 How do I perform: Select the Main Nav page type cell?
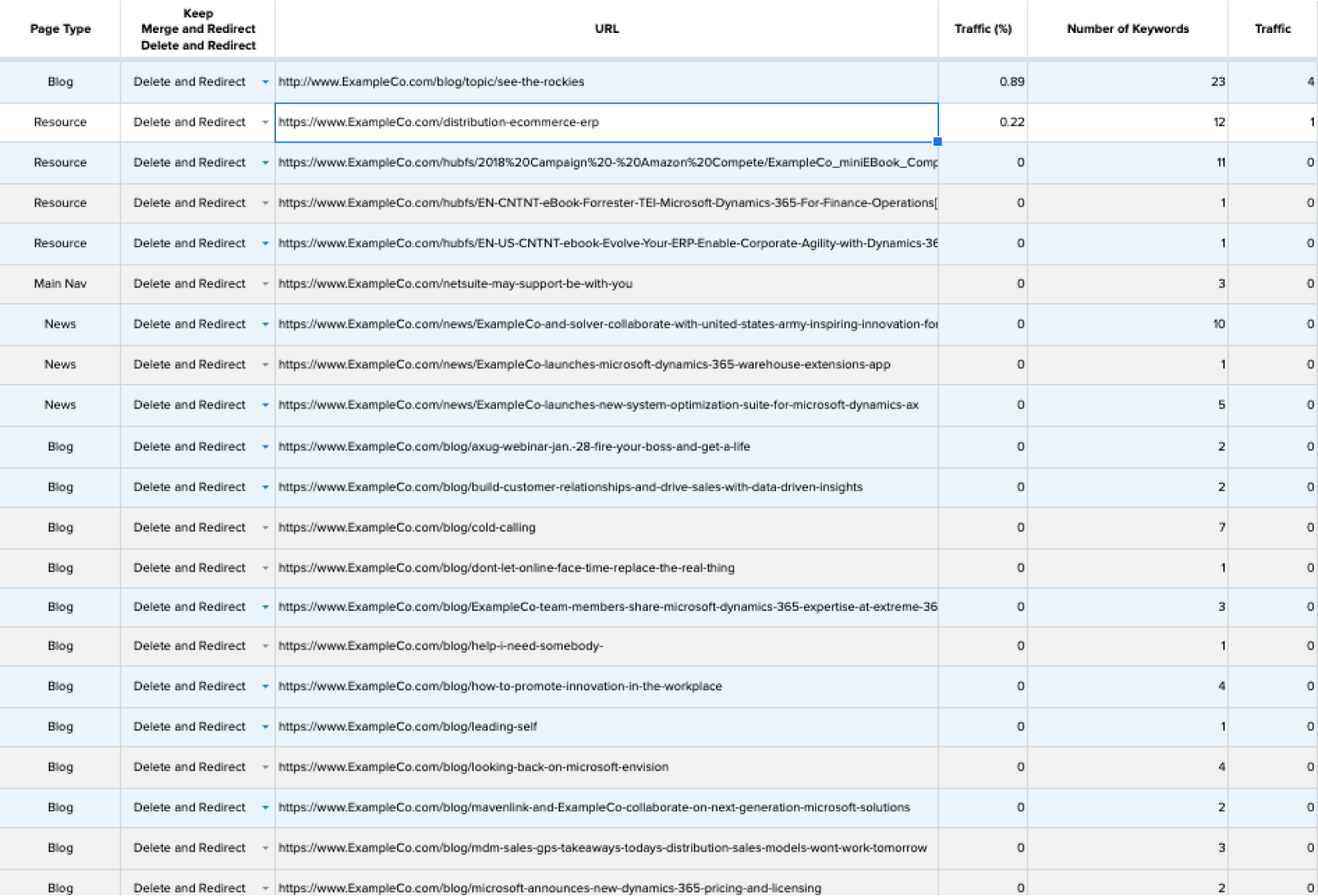click(x=60, y=284)
